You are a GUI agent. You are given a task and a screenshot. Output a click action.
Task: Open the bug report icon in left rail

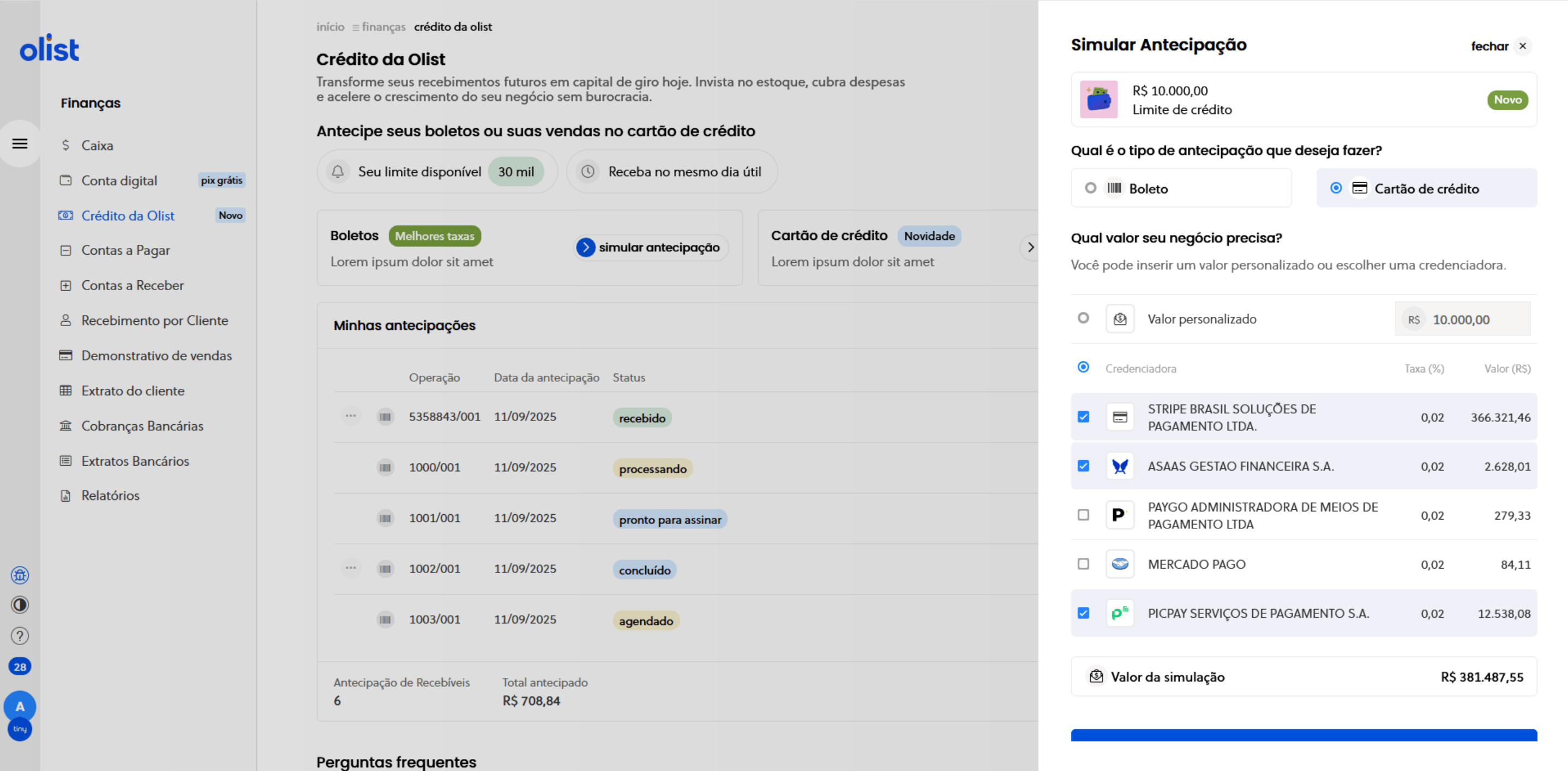(x=20, y=575)
